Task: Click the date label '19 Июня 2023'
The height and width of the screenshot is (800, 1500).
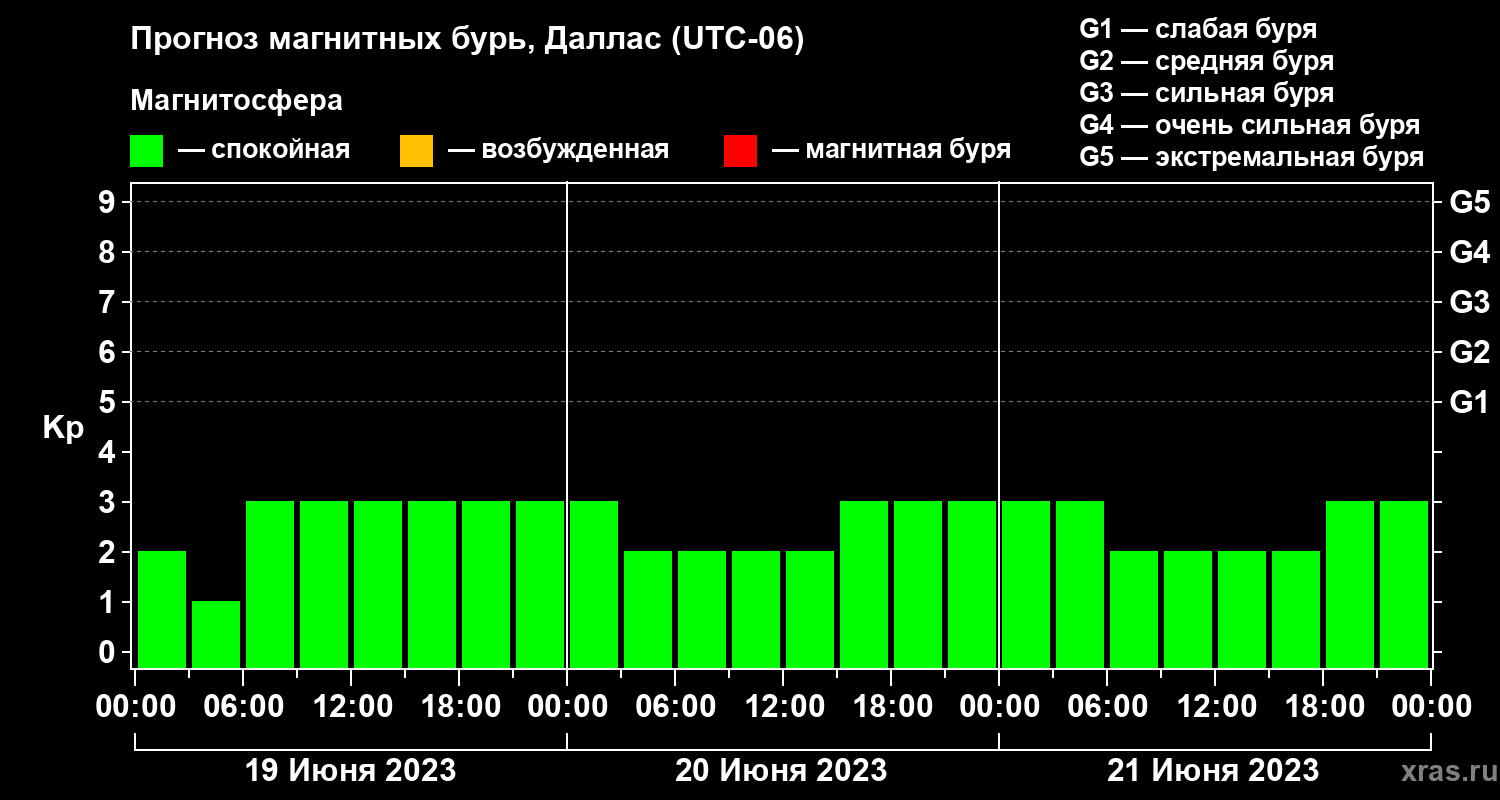Action: point(351,771)
